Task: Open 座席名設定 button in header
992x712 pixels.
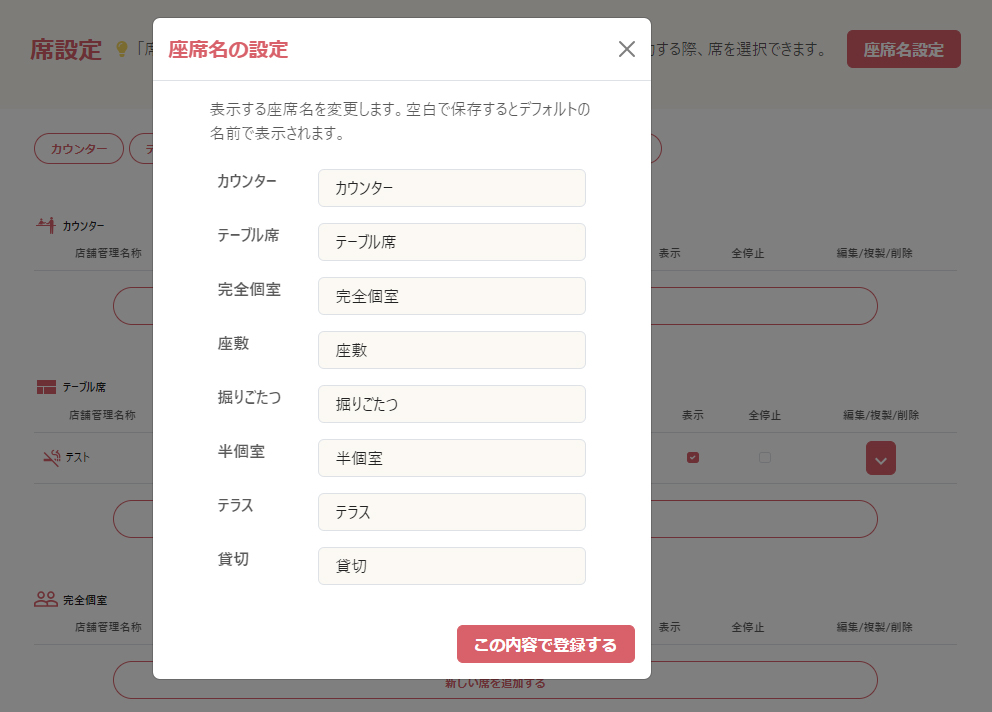Action: tap(904, 49)
